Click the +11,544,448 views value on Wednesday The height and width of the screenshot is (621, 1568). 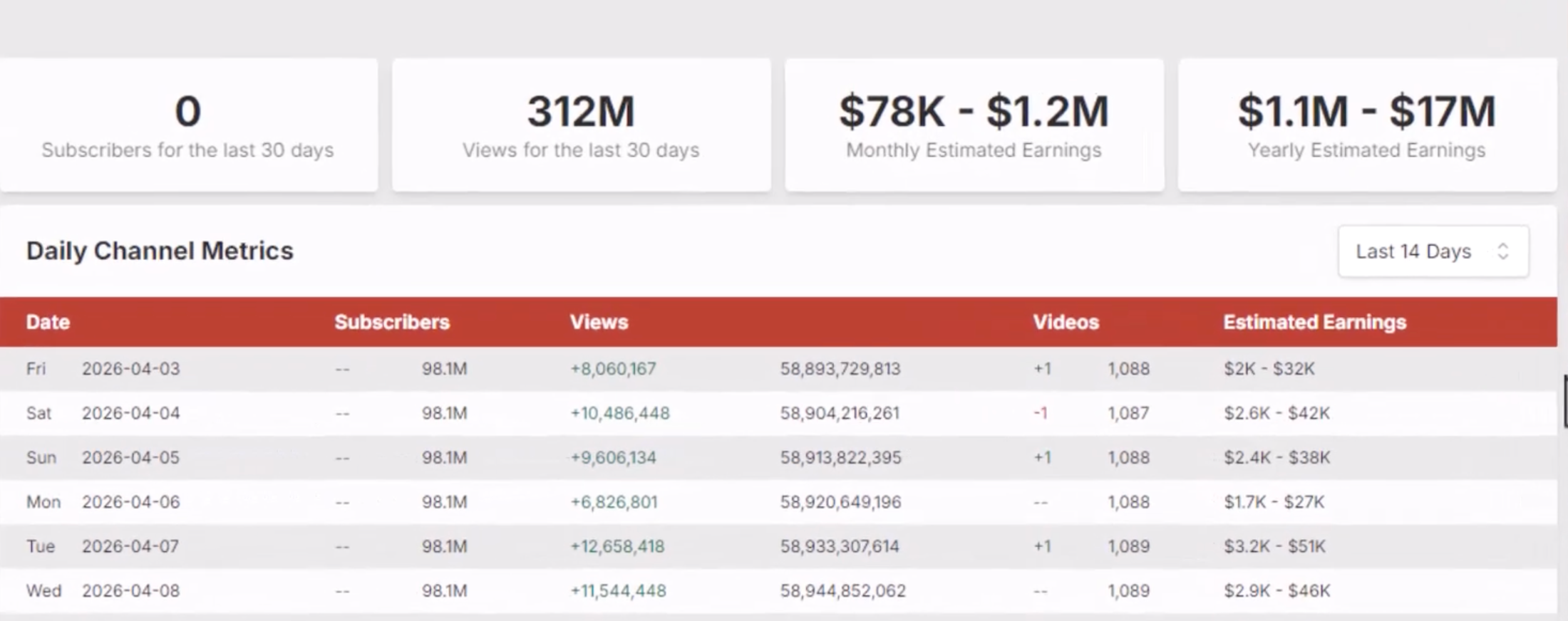tap(618, 591)
